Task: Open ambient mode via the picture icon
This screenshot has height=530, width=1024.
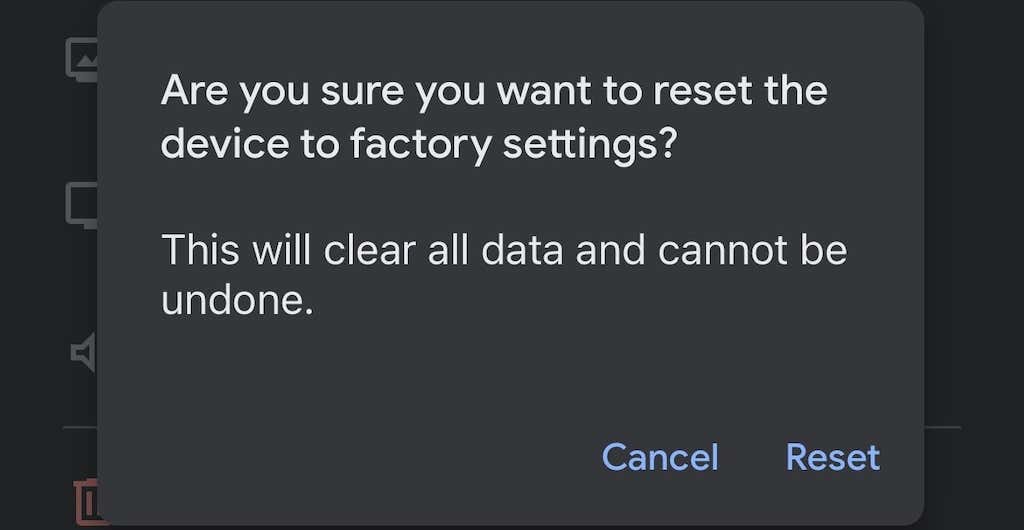Action: tap(82, 60)
